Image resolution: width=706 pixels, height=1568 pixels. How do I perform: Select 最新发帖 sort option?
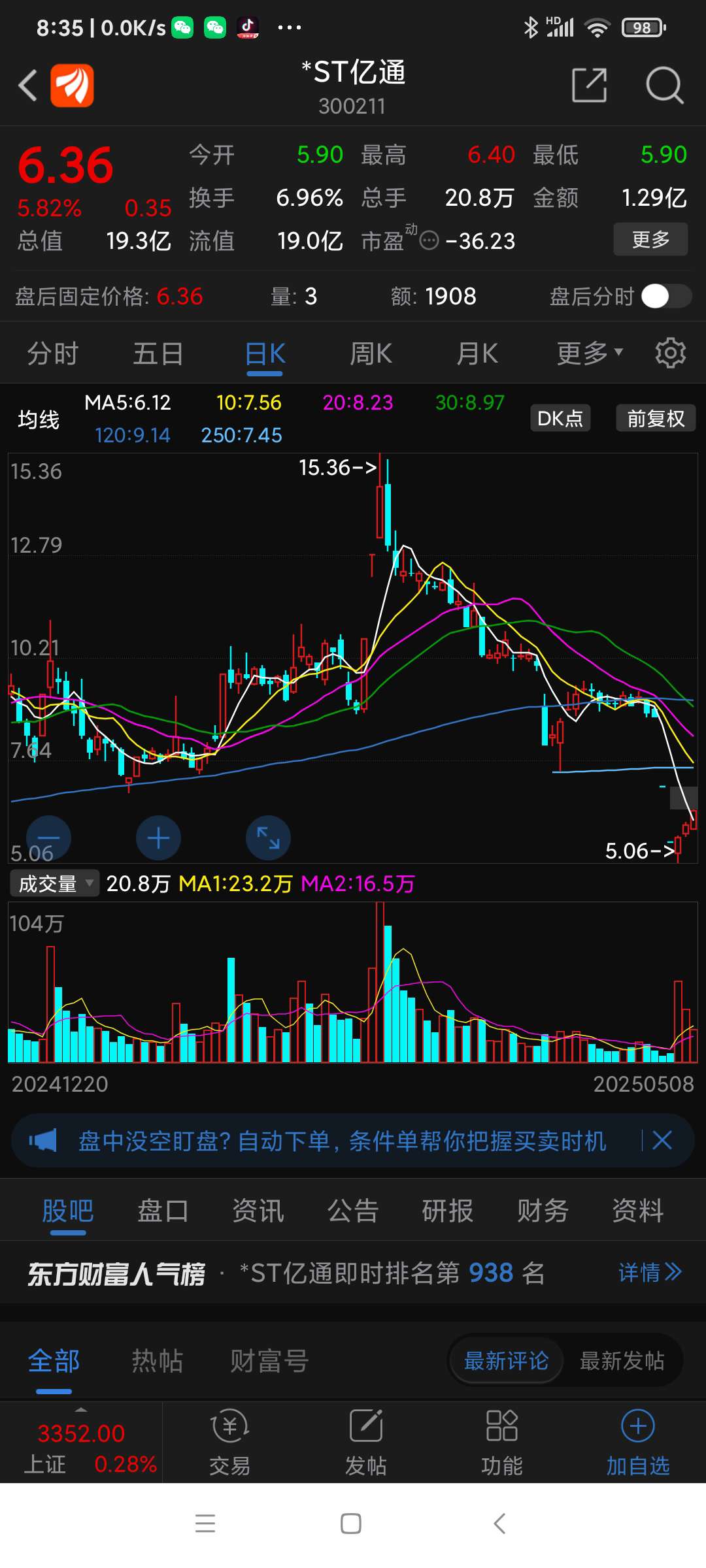[x=622, y=1361]
